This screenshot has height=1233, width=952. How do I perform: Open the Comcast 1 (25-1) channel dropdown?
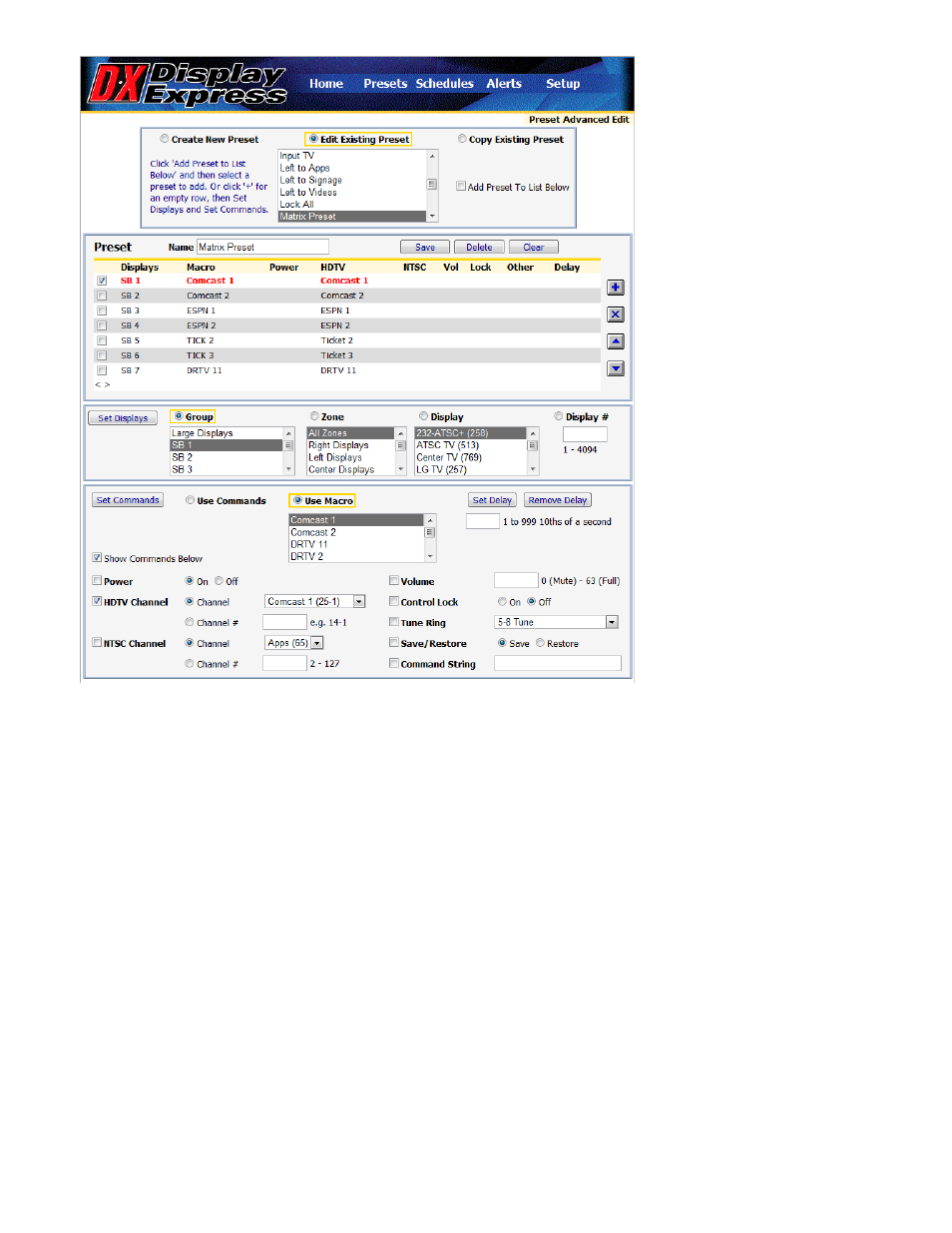315,601
